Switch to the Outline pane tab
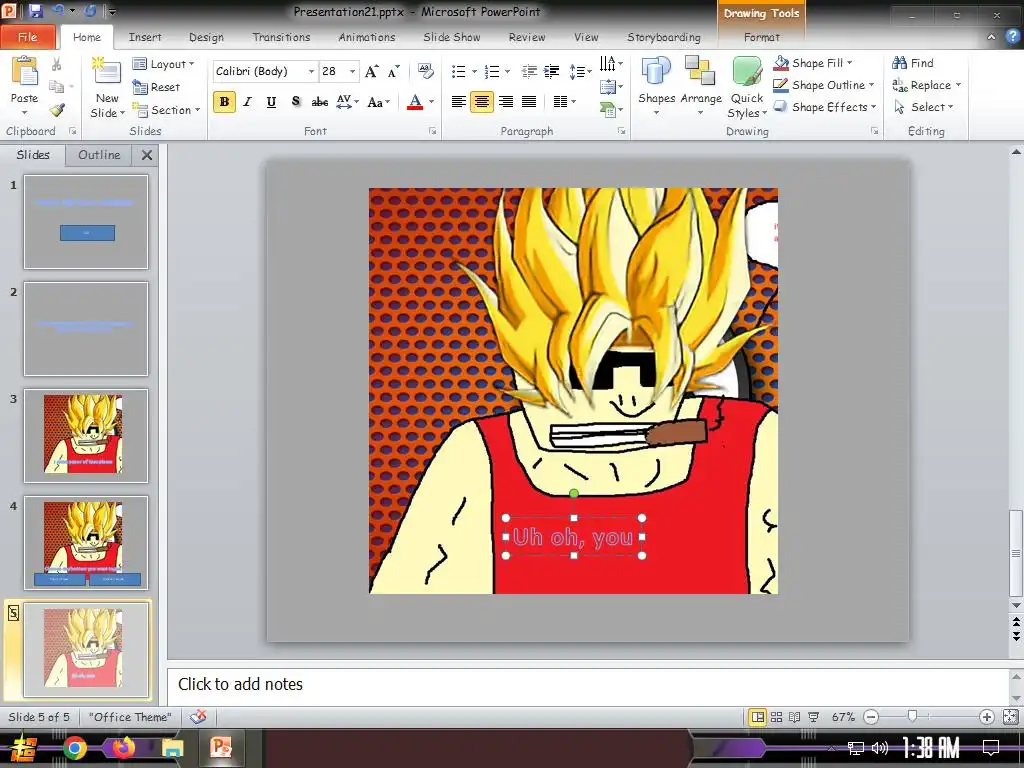Viewport: 1024px width, 768px height. tap(99, 155)
